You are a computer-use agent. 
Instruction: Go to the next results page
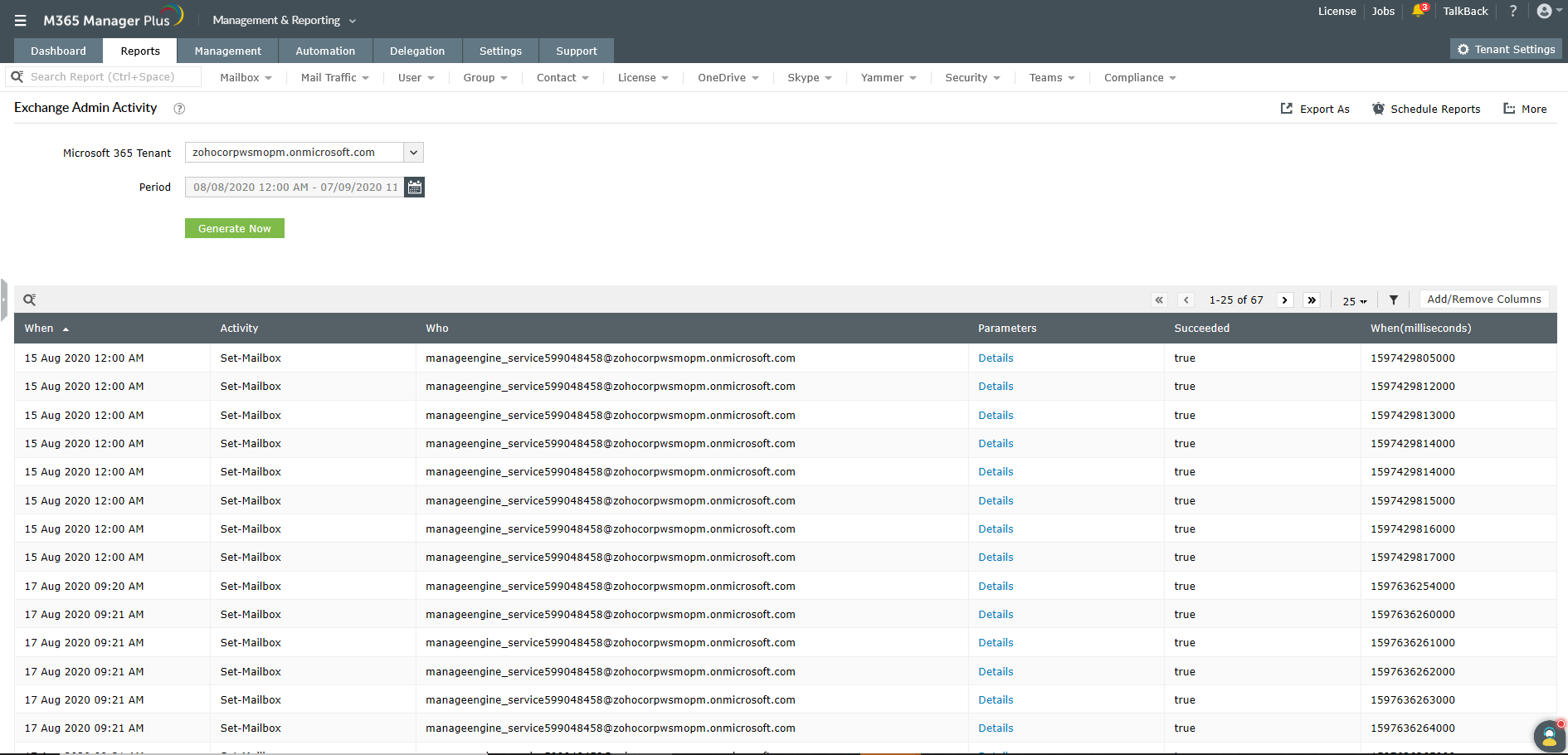(x=1285, y=300)
